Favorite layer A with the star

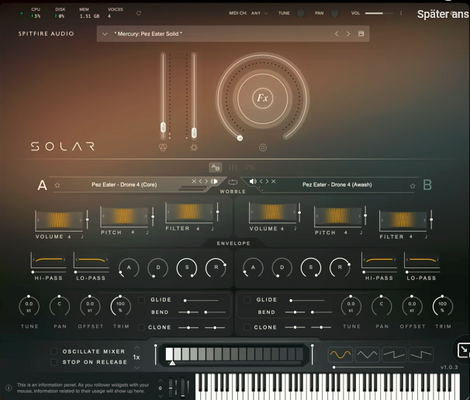click(x=57, y=185)
